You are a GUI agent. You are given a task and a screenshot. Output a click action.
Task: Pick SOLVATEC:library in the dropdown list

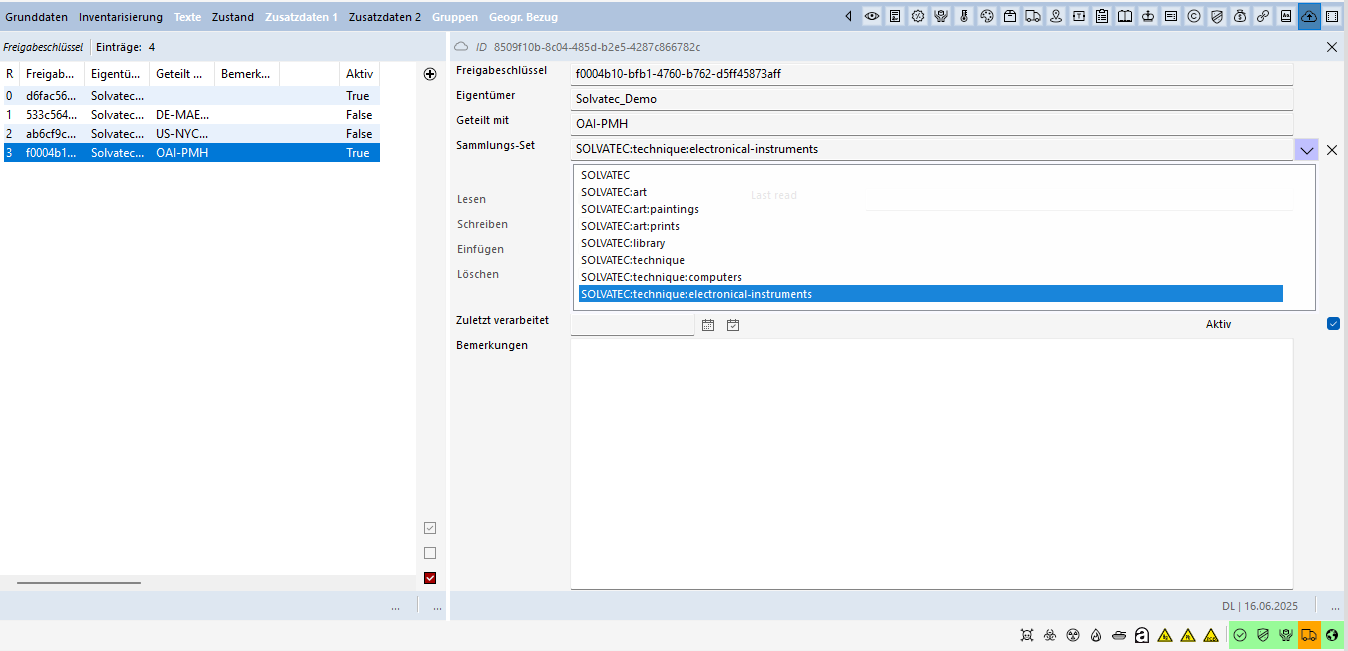[x=623, y=243]
